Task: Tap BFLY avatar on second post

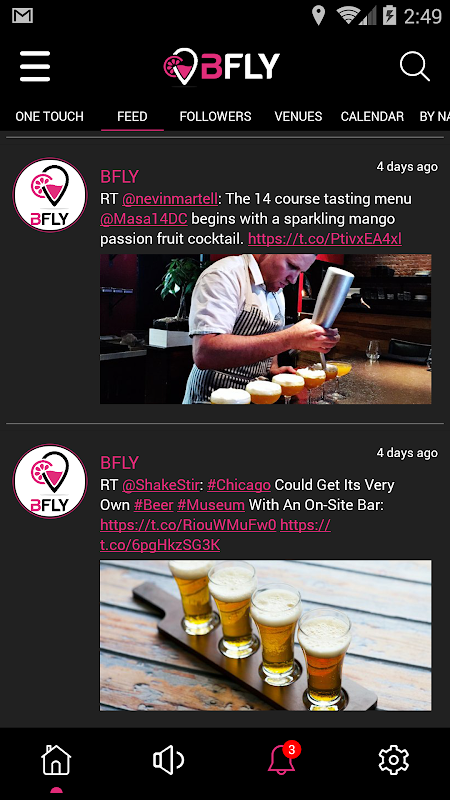Action: [50, 481]
